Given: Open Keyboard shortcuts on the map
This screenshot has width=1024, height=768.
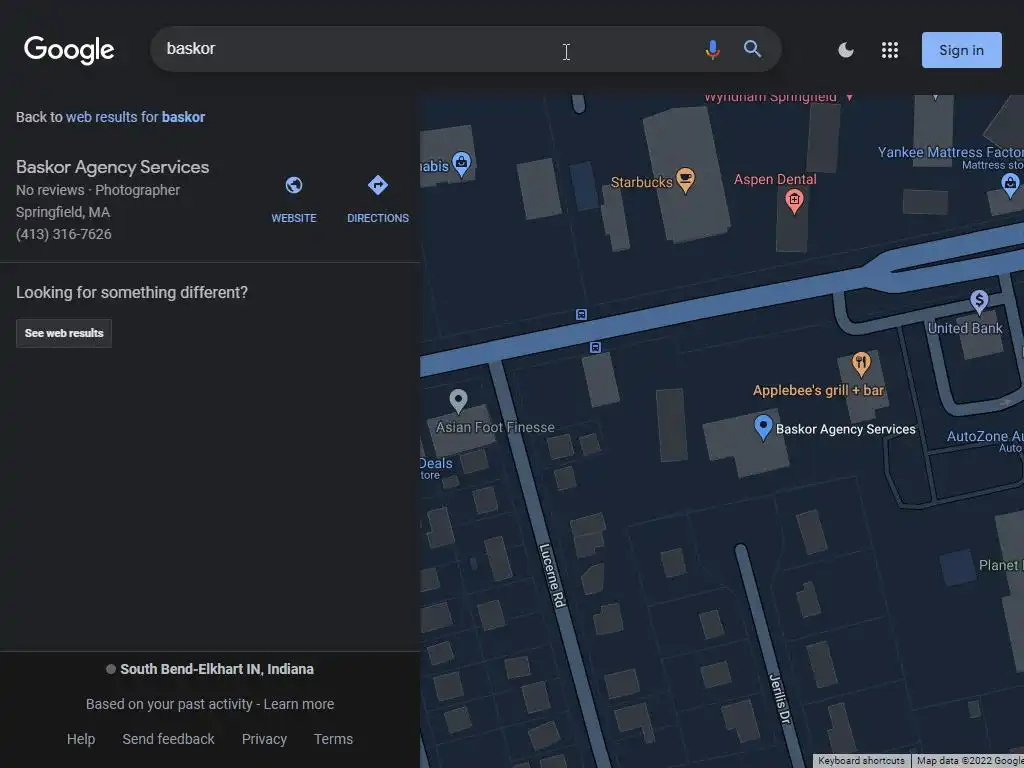Looking at the screenshot, I should (861, 761).
